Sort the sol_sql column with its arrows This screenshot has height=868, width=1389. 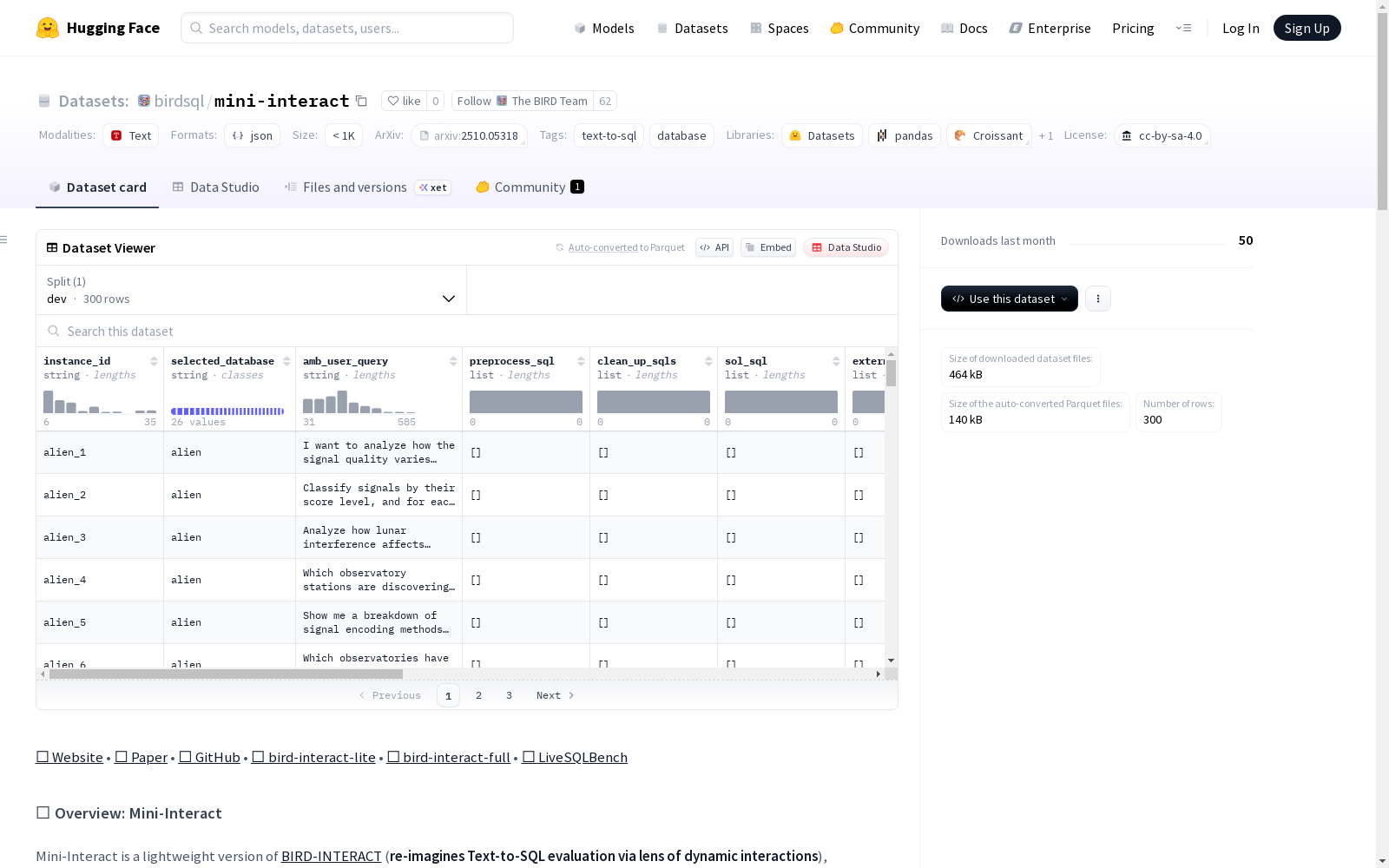[836, 361]
